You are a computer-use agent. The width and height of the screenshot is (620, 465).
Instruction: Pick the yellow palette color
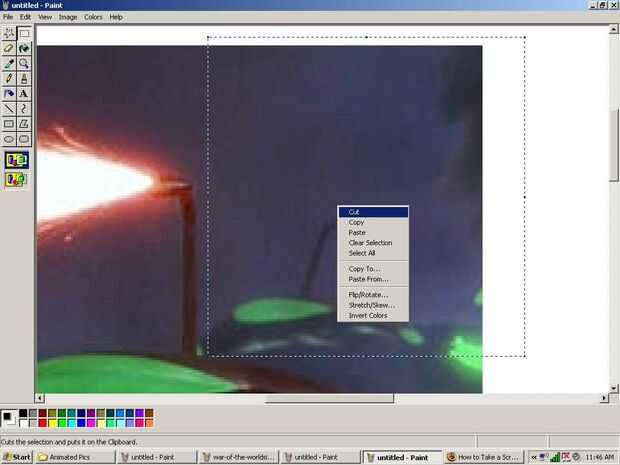tap(52, 423)
